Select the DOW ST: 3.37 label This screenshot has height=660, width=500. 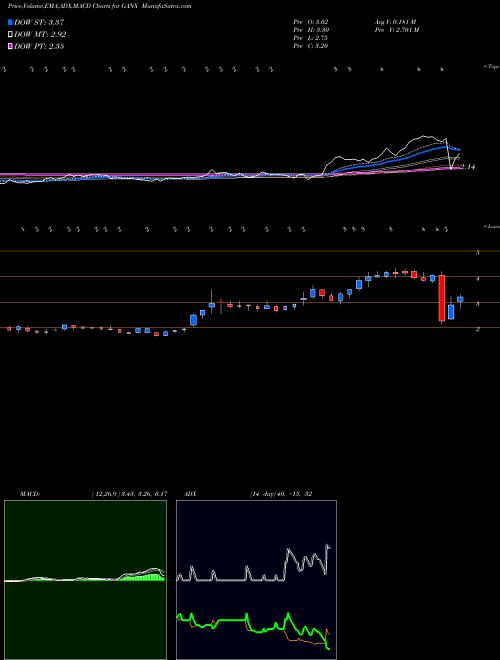pos(39,22)
